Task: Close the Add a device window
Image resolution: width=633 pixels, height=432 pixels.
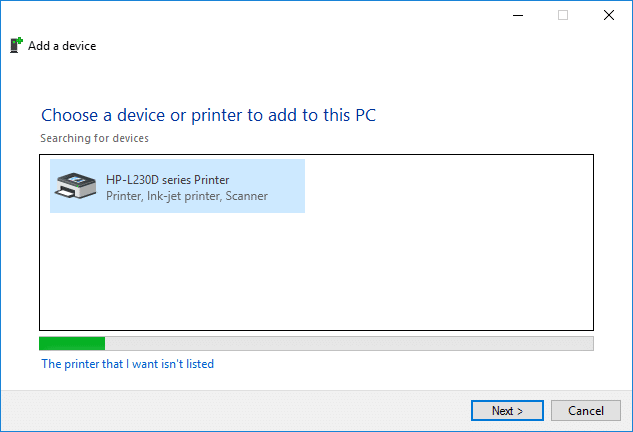Action: [x=608, y=15]
